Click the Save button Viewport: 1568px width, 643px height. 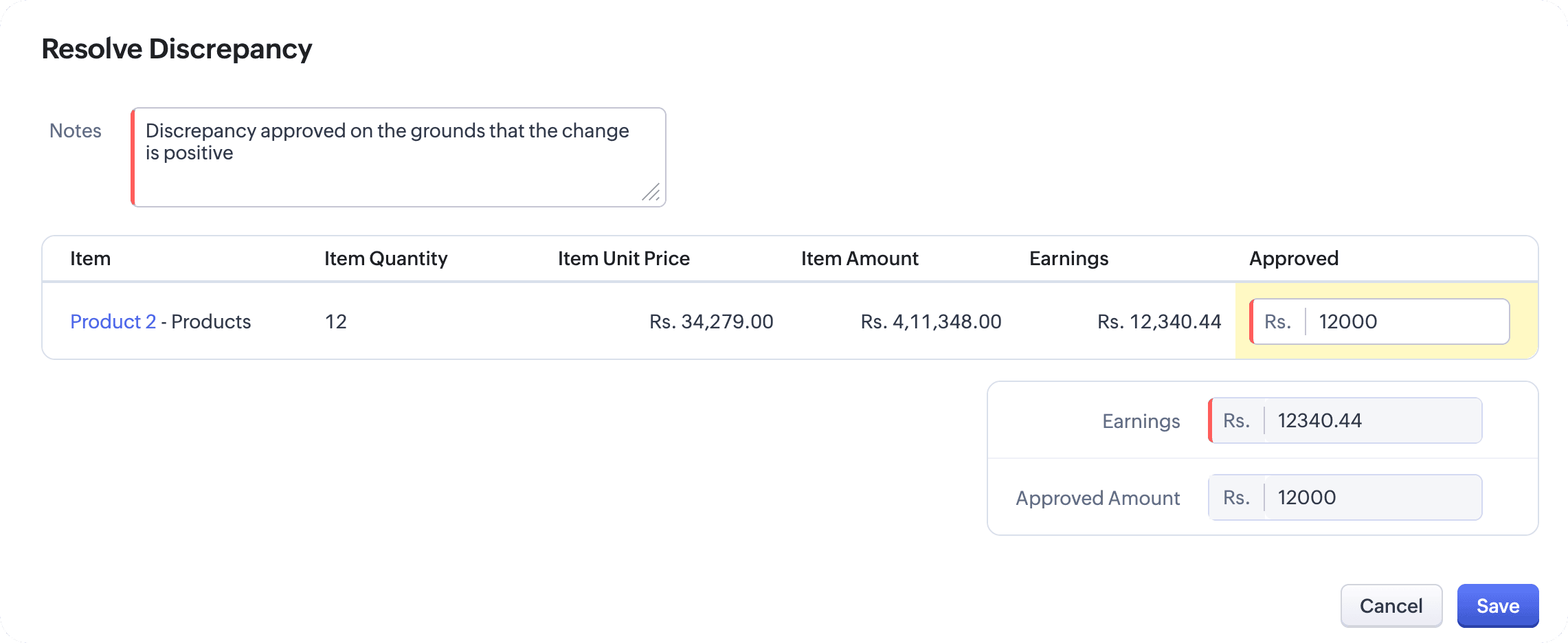[x=1498, y=605]
